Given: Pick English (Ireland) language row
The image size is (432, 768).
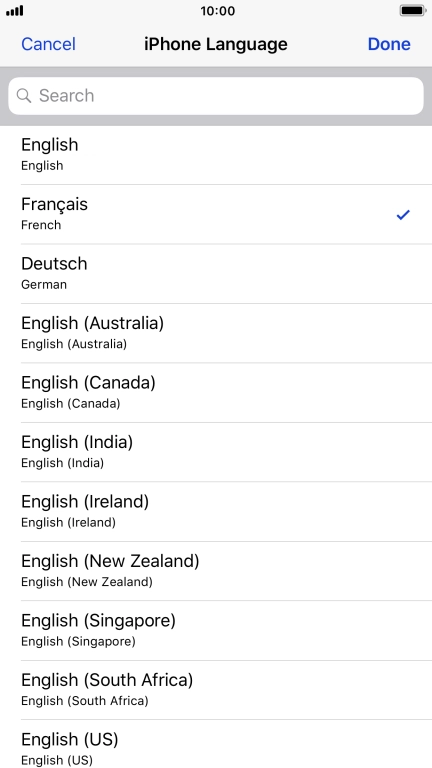Looking at the screenshot, I should click(216, 512).
